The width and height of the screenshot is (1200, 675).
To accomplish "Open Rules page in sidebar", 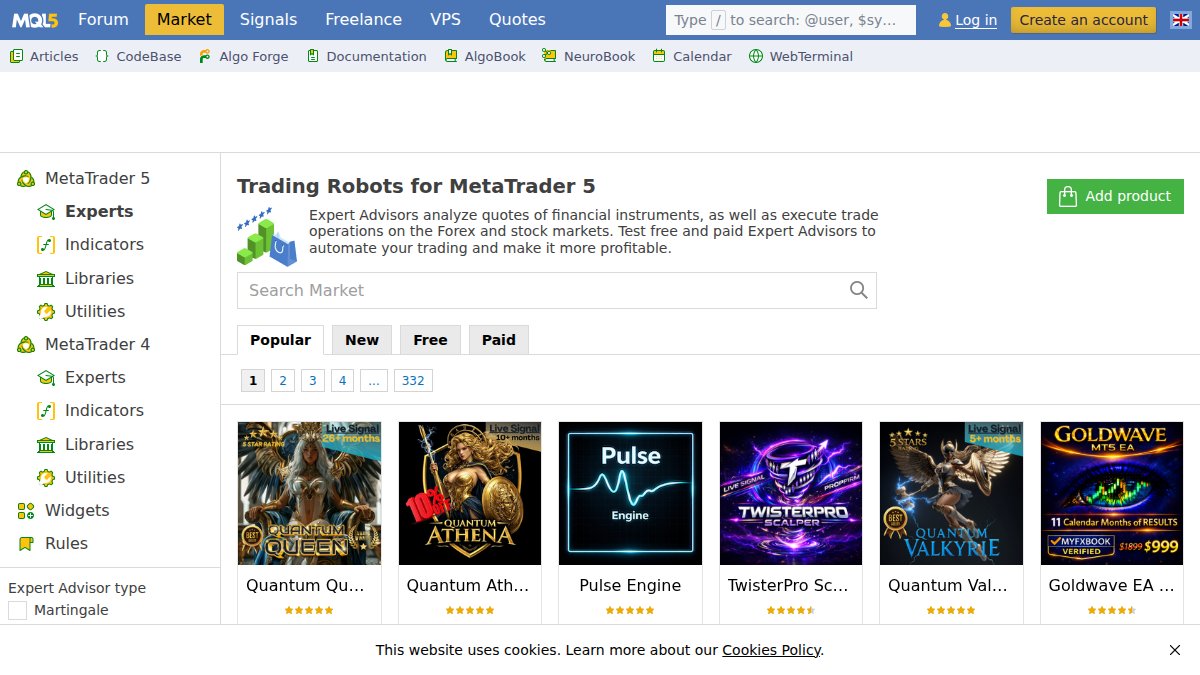I will pyautogui.click(x=66, y=544).
